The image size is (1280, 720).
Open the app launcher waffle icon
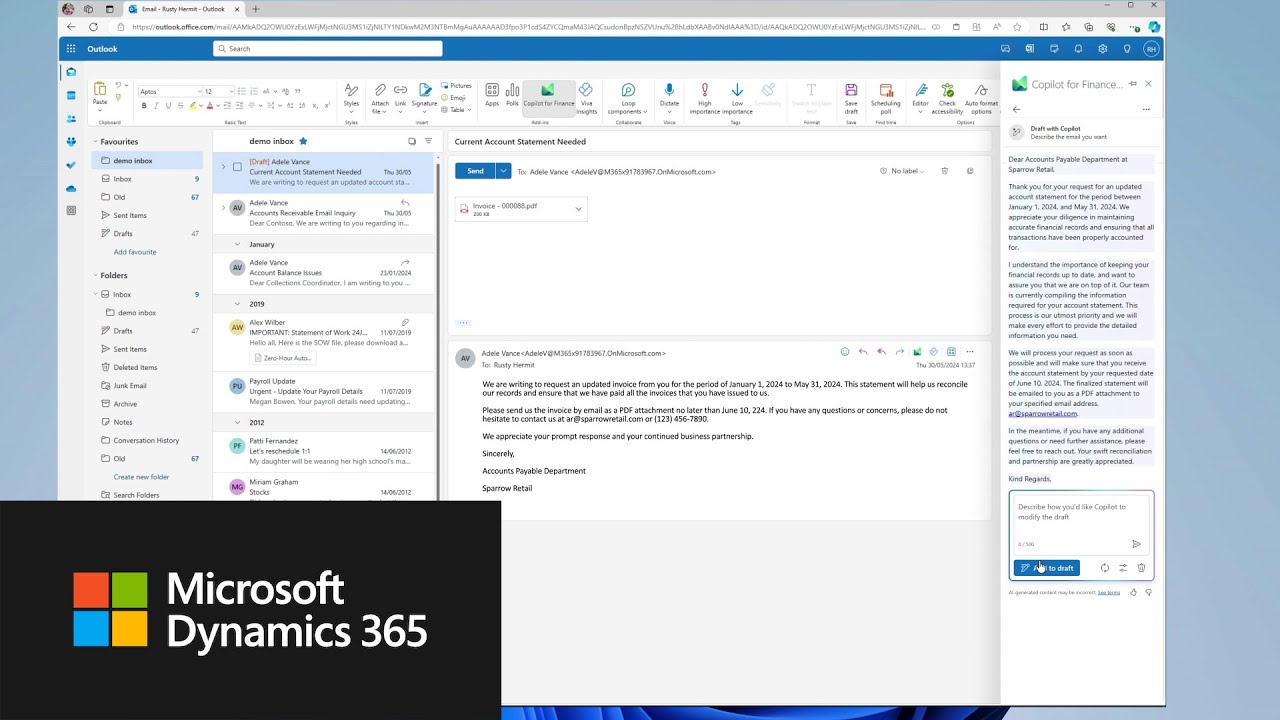coord(71,48)
